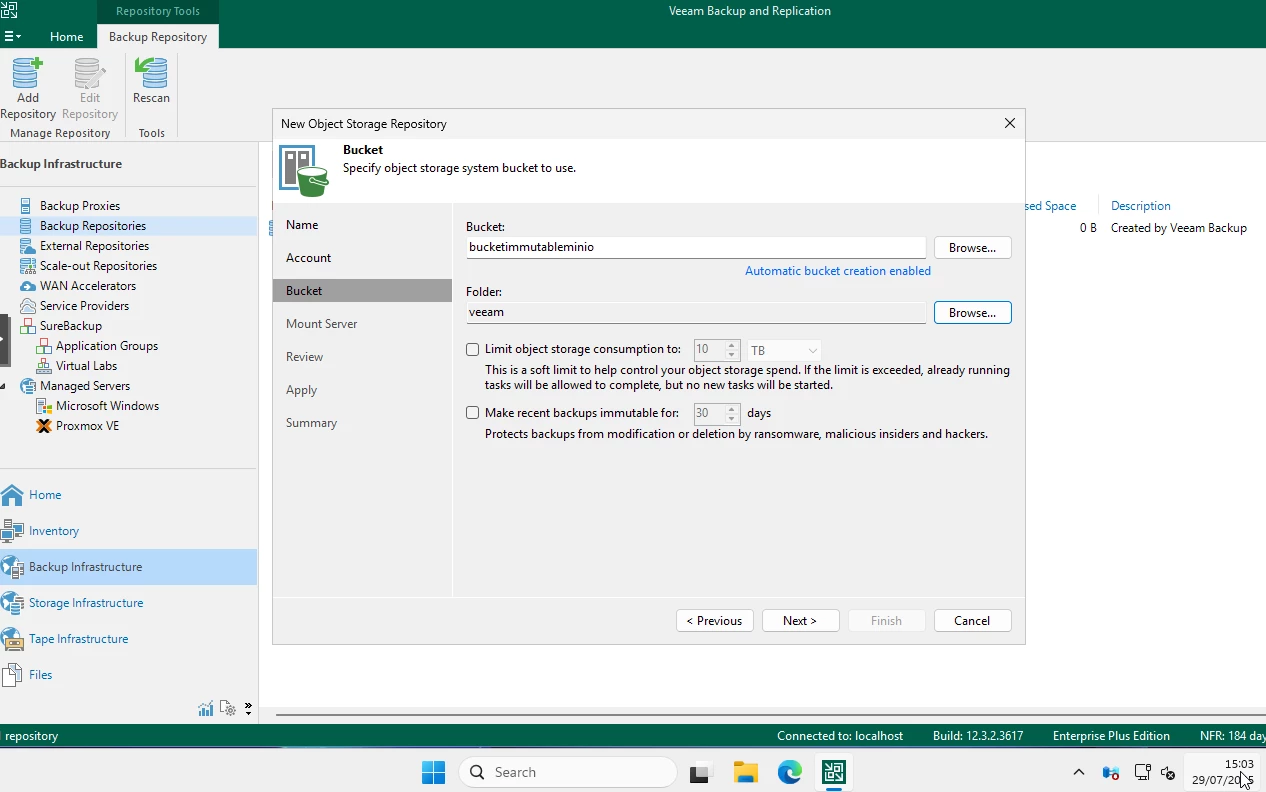
Task: Click the Veeam icon on the taskbar
Action: [834, 772]
